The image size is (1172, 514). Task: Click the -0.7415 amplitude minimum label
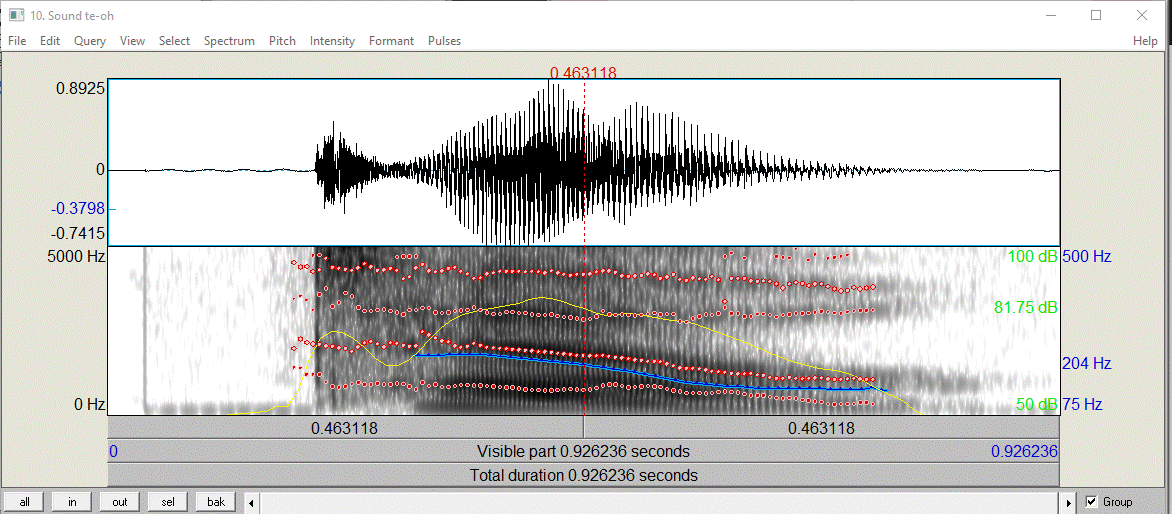point(78,234)
